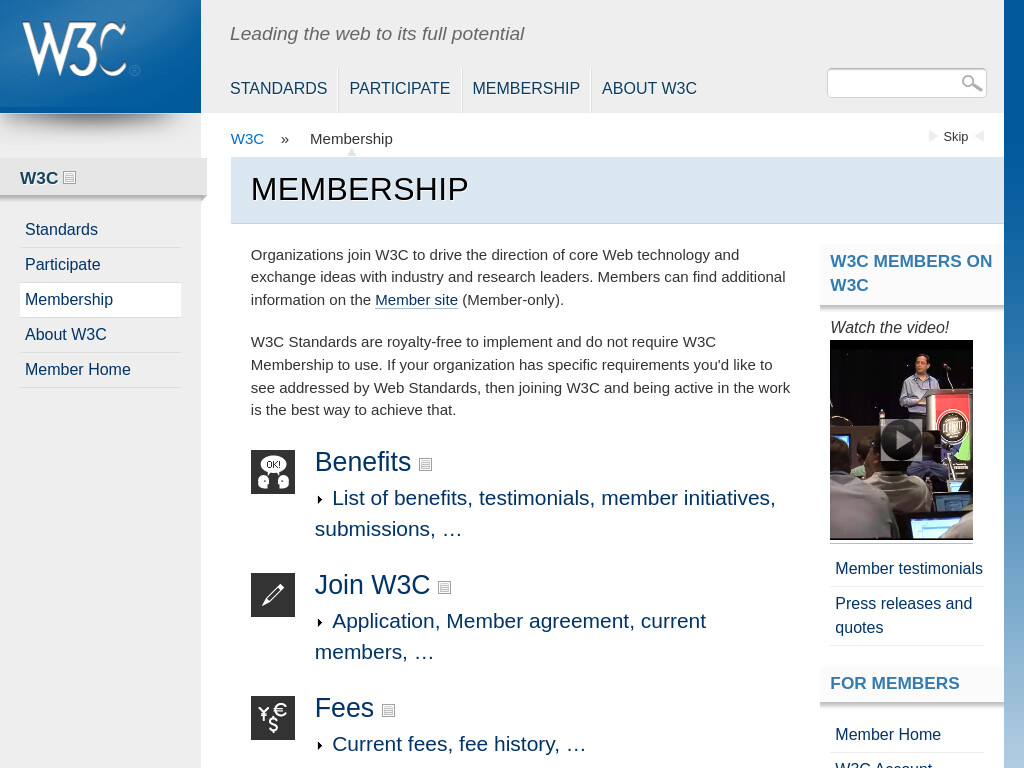Click the Benefits speech bubble icon
The image size is (1024, 768).
pyautogui.click(x=273, y=472)
